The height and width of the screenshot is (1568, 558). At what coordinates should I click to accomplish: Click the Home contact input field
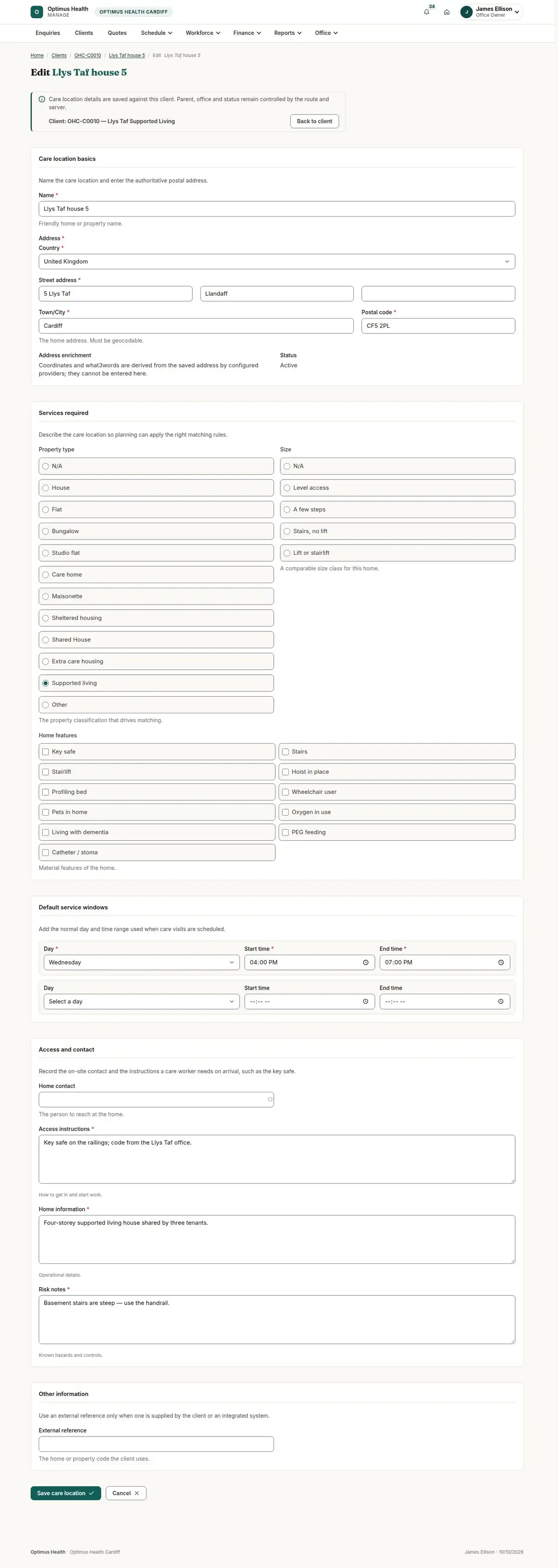click(156, 1099)
